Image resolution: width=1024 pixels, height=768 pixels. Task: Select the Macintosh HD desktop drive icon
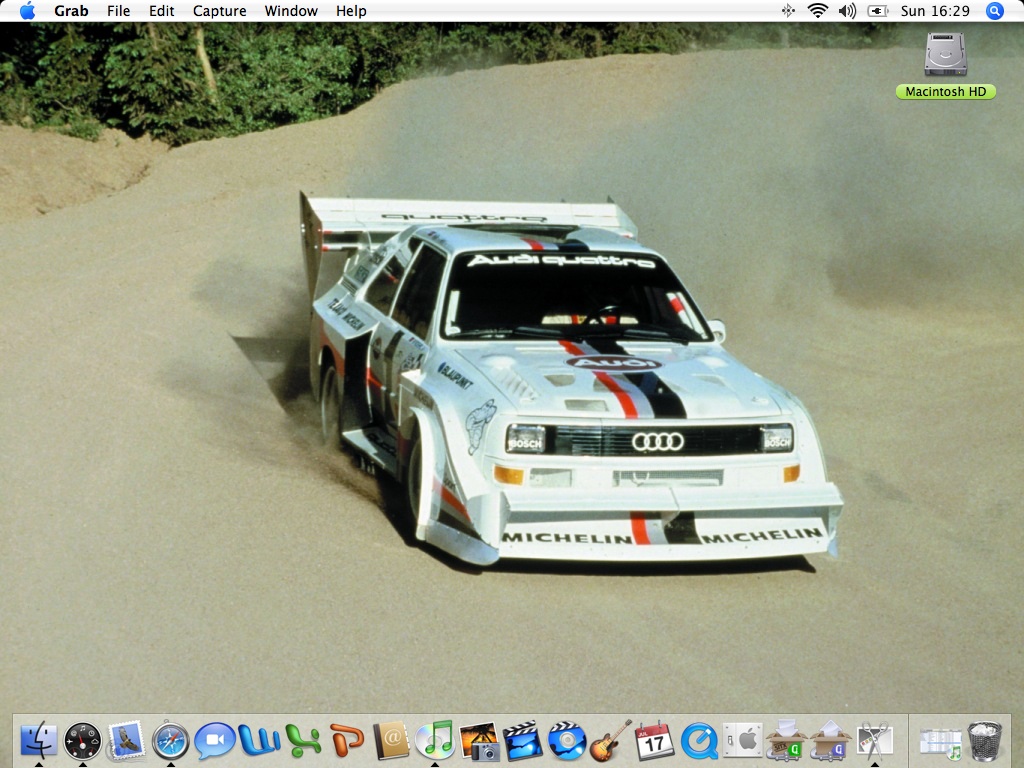(x=946, y=54)
